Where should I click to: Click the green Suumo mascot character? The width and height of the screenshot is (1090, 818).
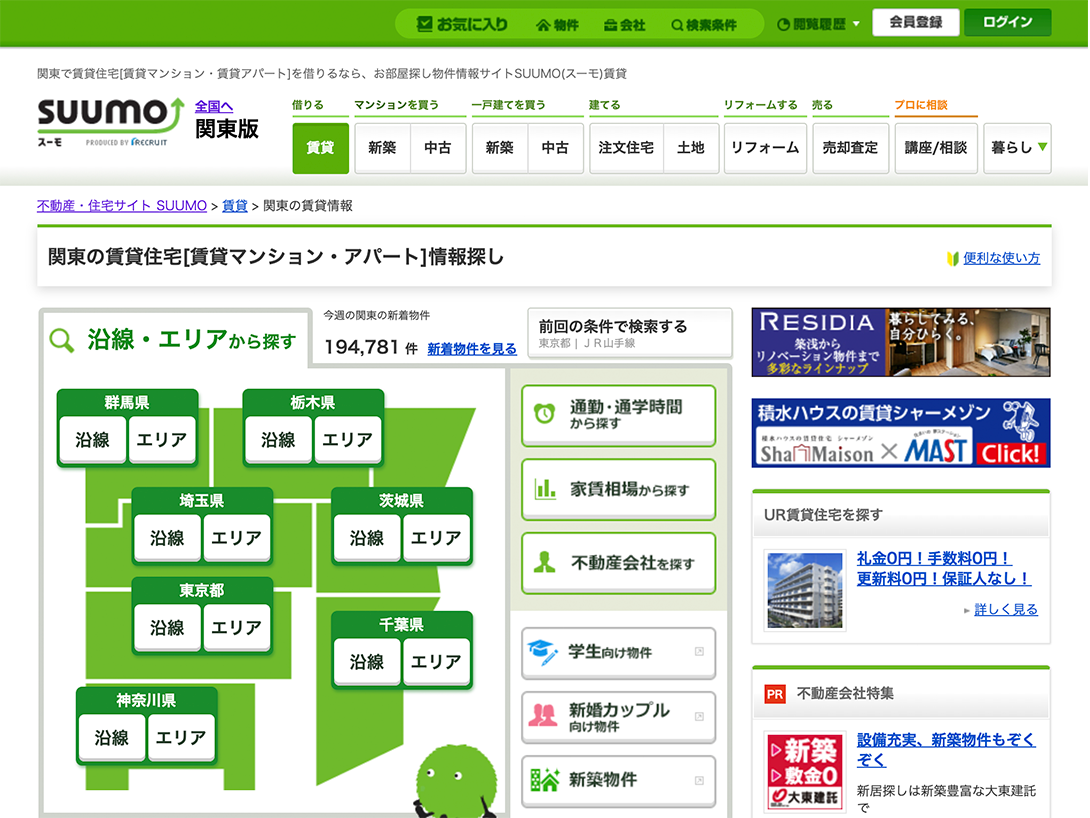click(x=456, y=783)
